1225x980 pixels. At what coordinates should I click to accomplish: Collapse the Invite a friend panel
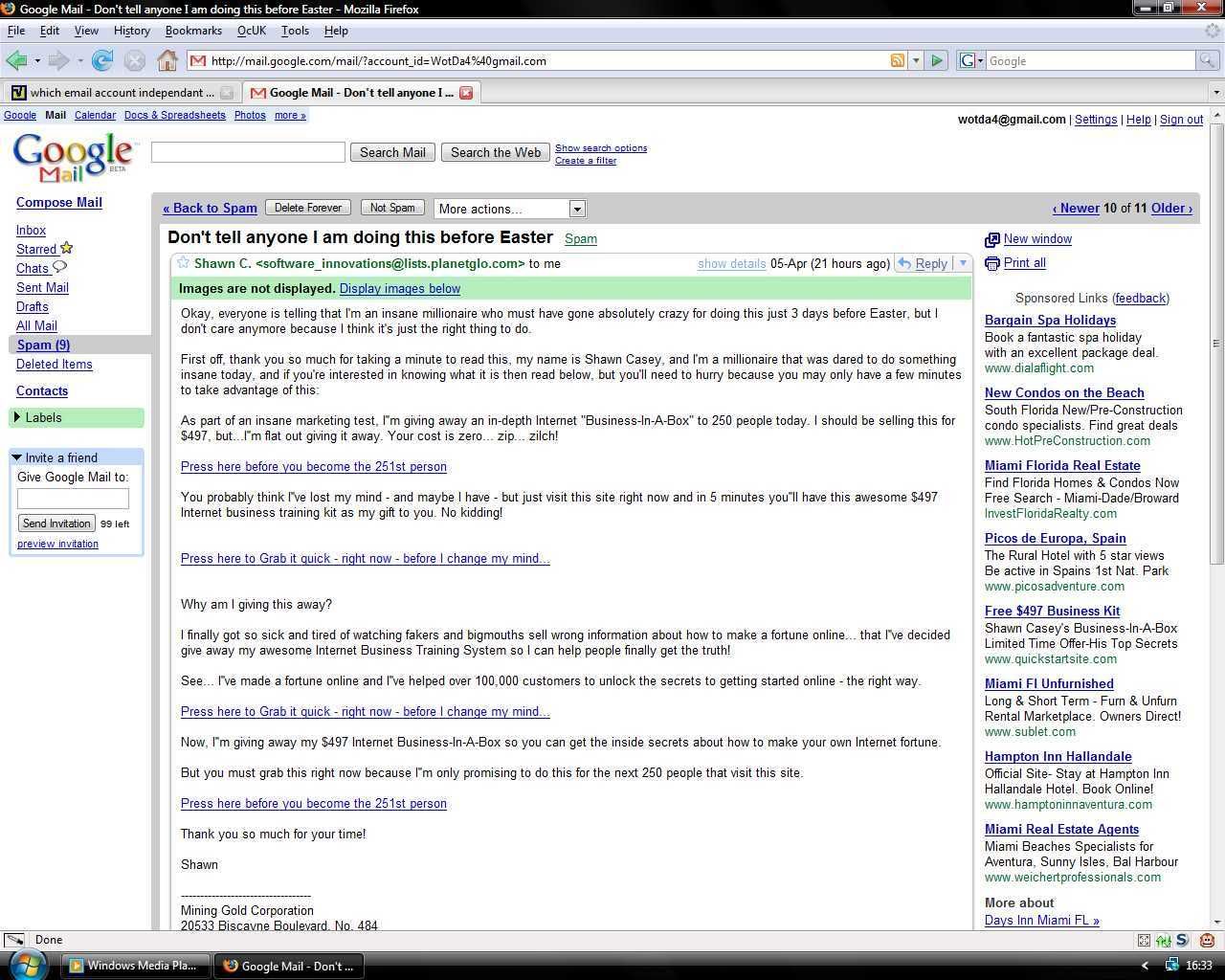[x=17, y=457]
